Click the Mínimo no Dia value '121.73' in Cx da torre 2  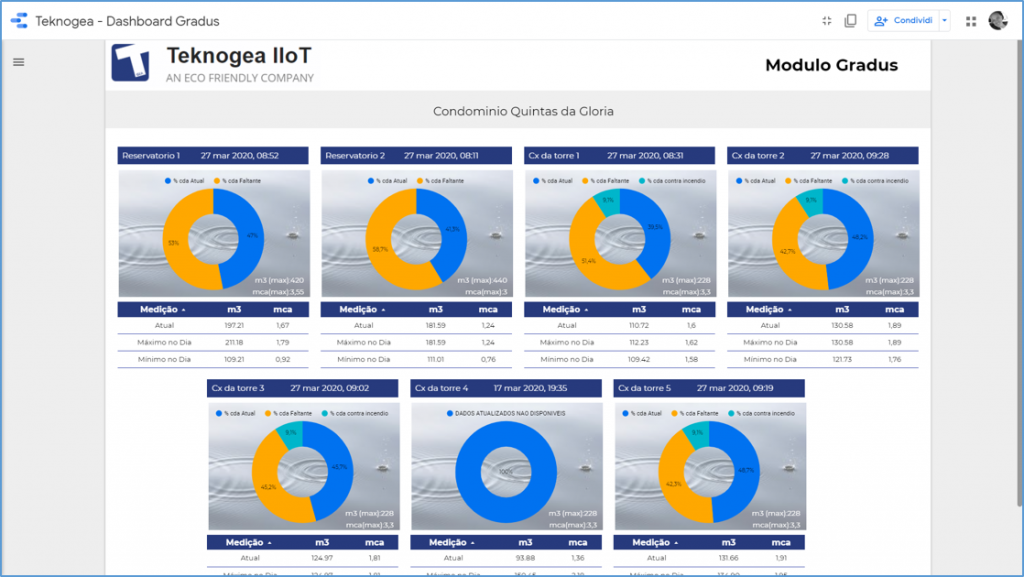(842, 359)
